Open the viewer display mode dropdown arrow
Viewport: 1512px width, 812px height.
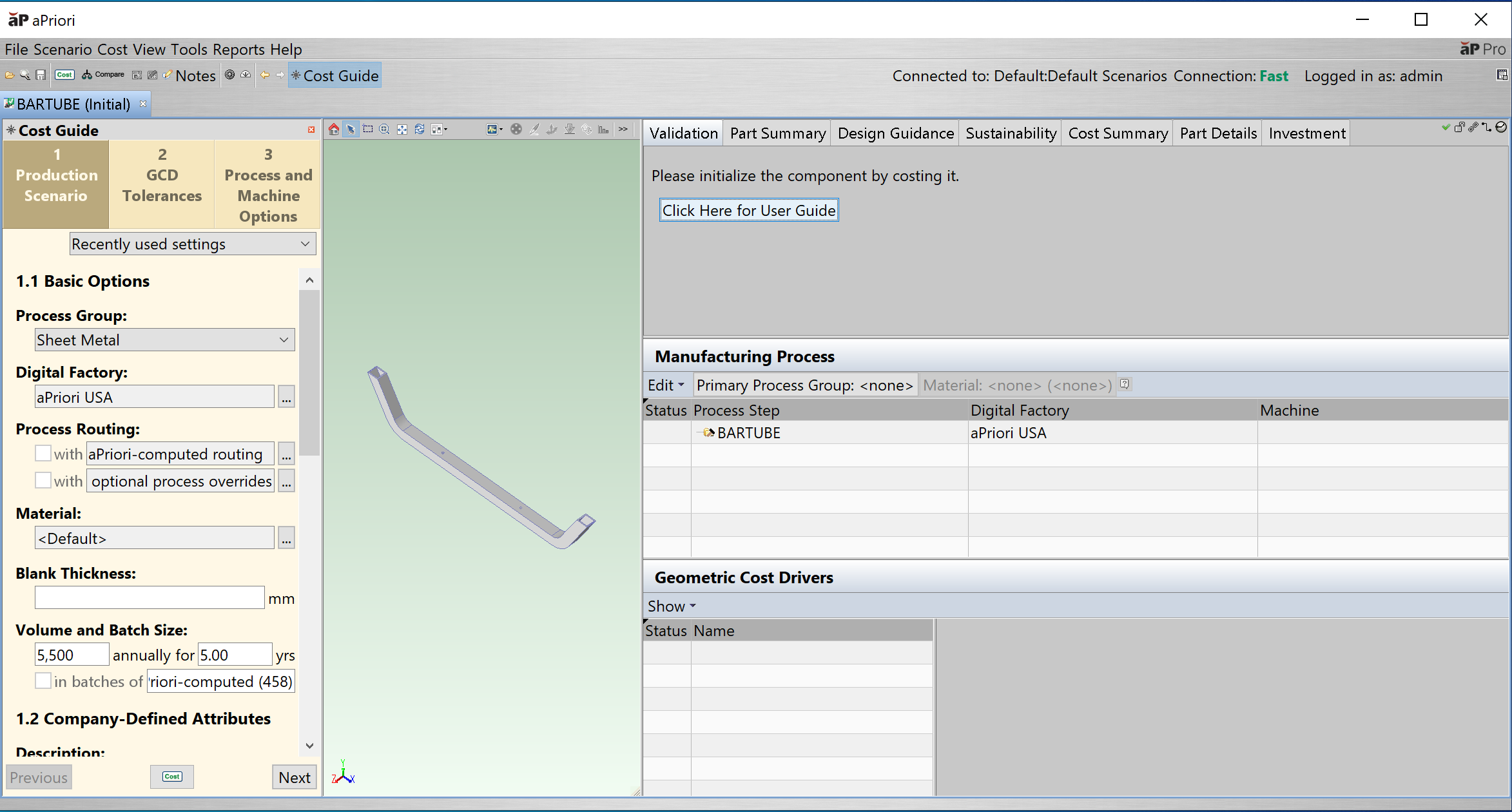pyautogui.click(x=445, y=130)
